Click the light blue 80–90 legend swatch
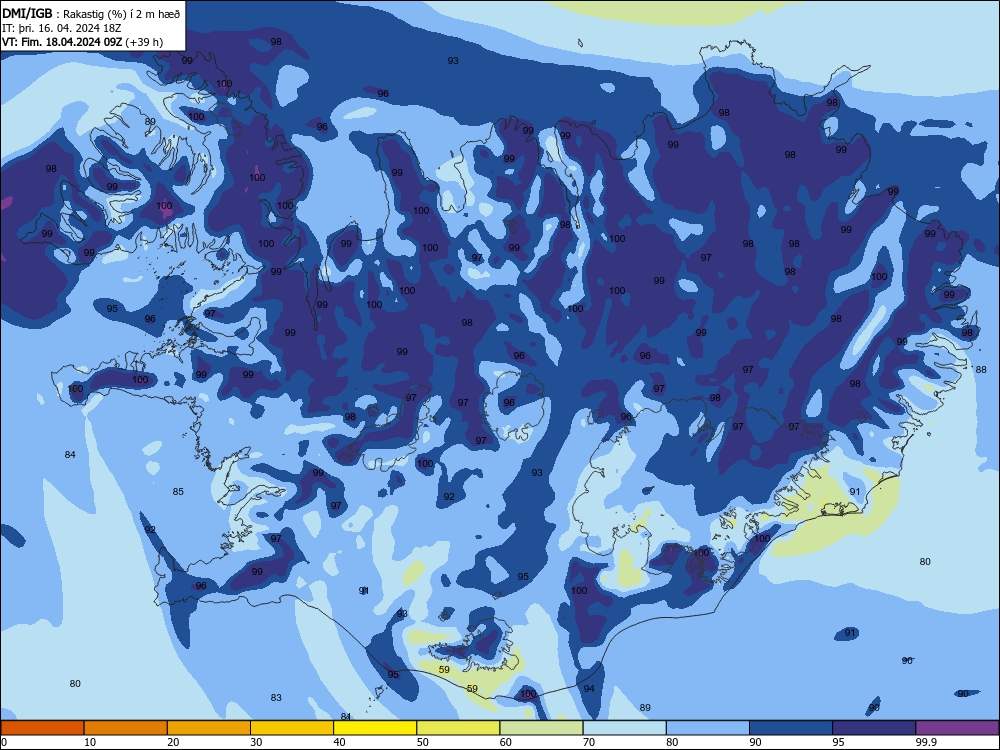Viewport: 1000px width, 750px height. point(707,728)
